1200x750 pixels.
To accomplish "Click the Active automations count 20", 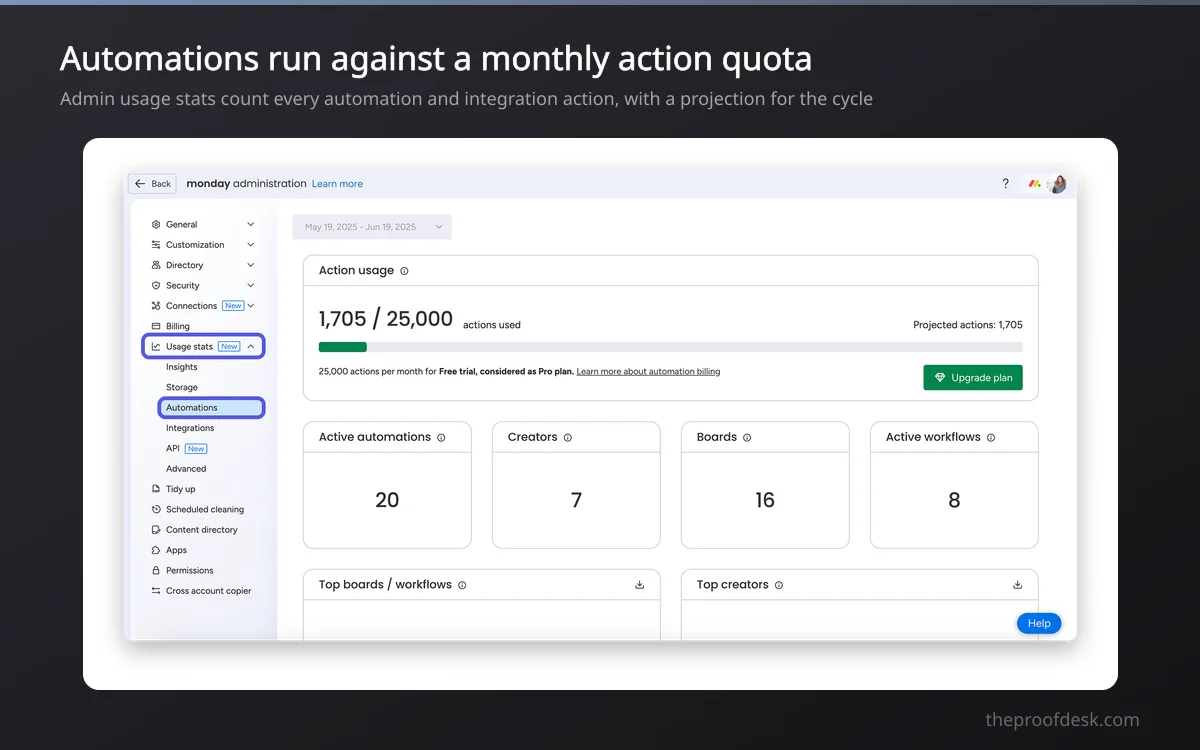I will [387, 500].
